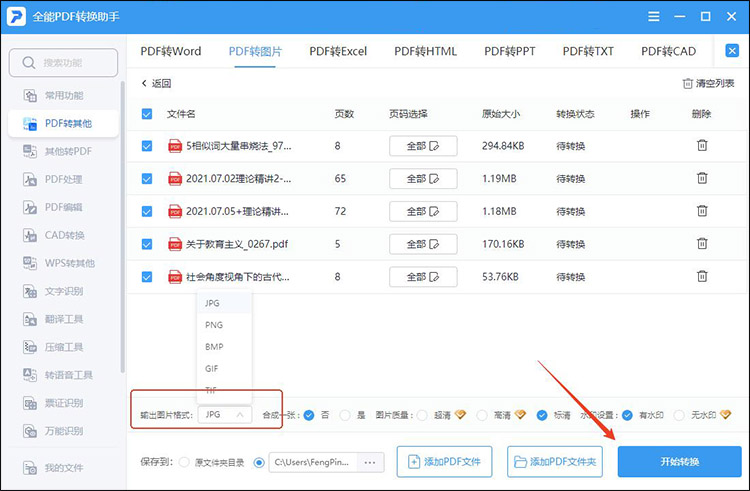Select 是 for 合成一张
This screenshot has height=491, width=750.
coord(345,415)
